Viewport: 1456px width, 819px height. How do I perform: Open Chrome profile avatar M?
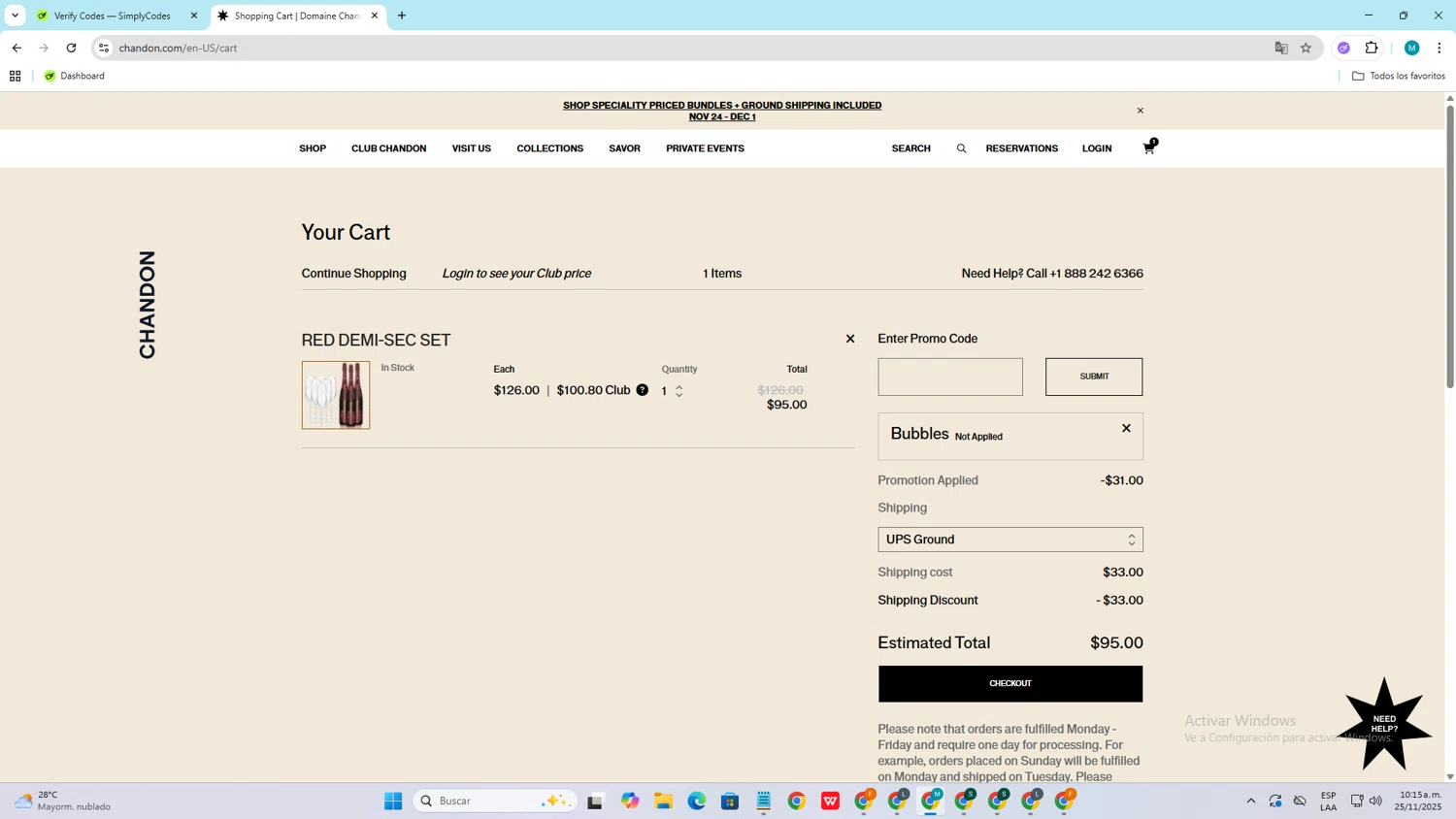click(1412, 48)
